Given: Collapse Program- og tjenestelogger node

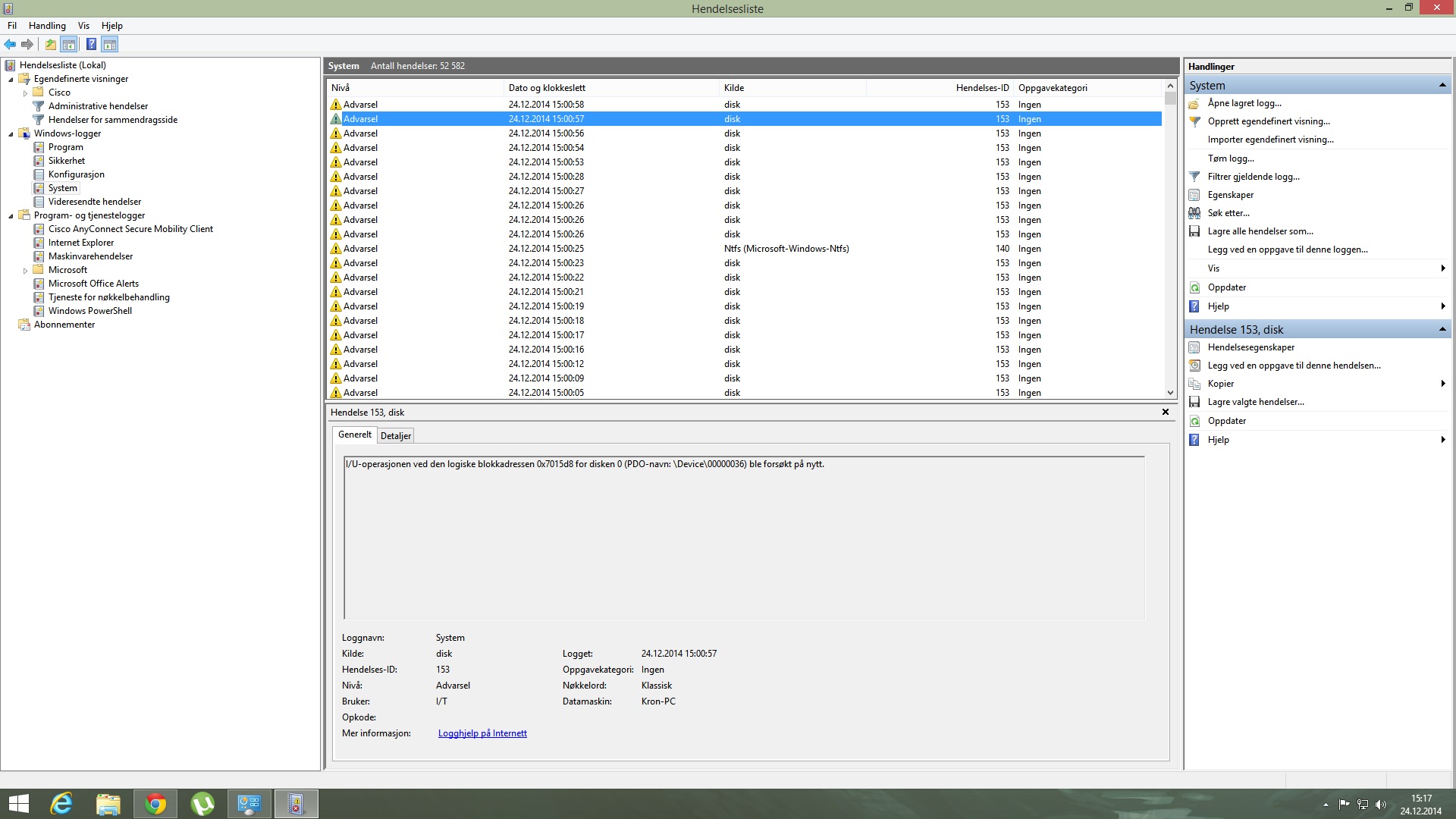Looking at the screenshot, I should [11, 216].
